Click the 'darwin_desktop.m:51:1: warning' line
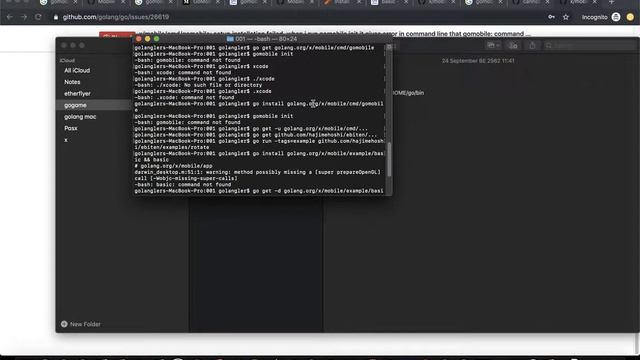 coord(257,172)
